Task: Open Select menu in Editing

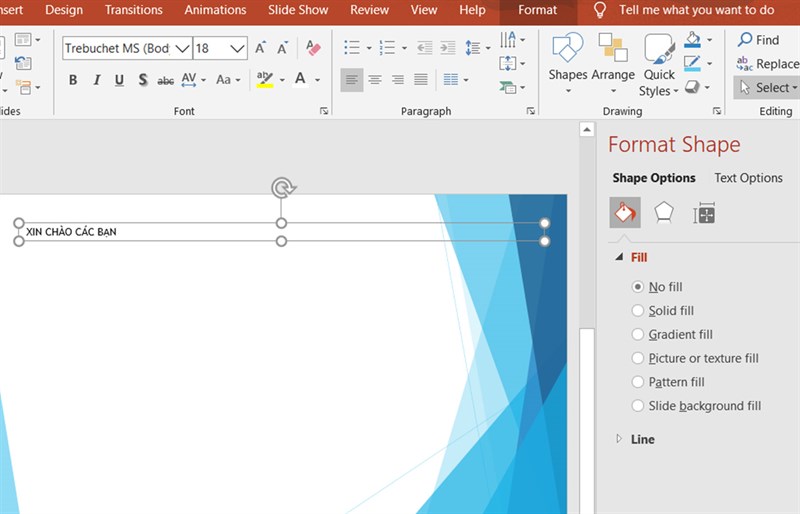Action: pos(766,88)
